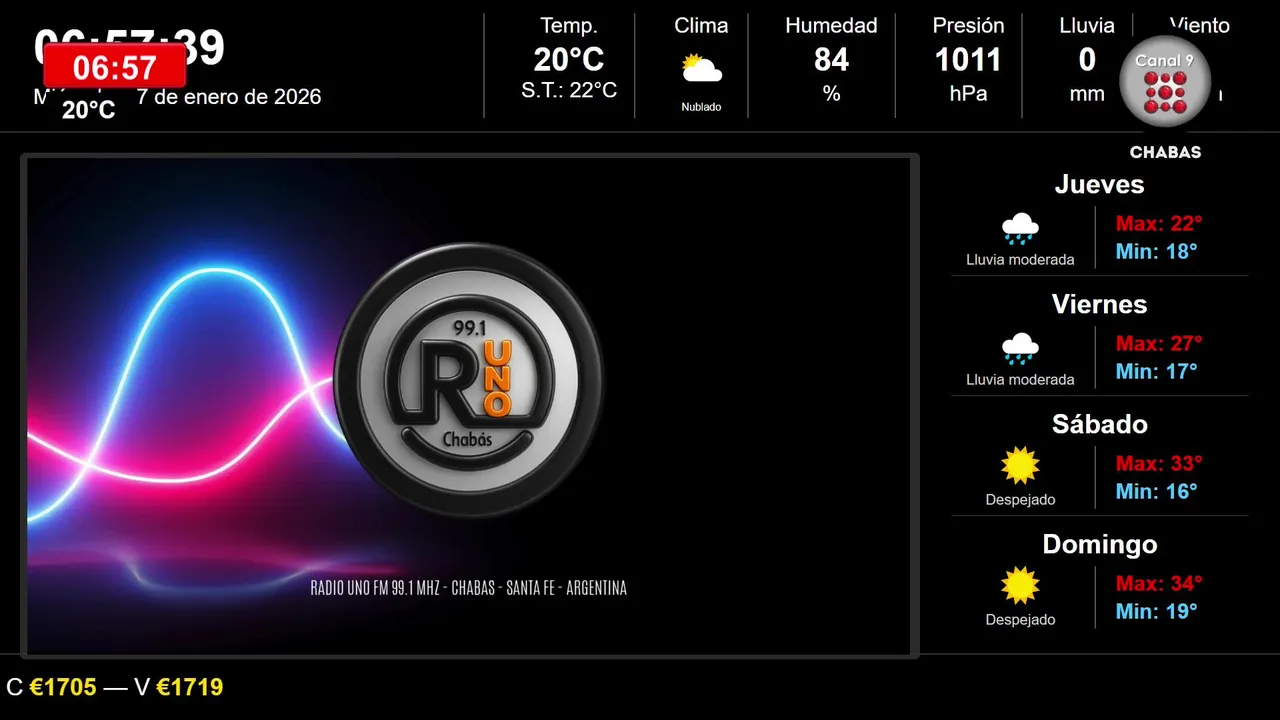
Task: Click the Temp. 20°C reading
Action: 569,60
